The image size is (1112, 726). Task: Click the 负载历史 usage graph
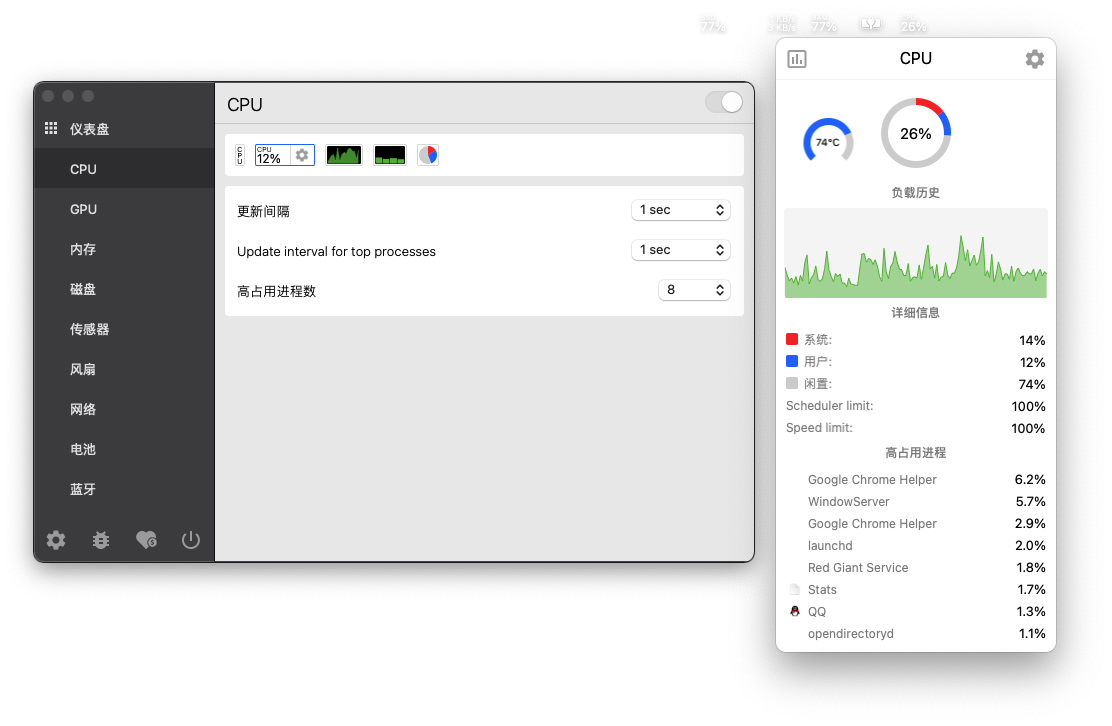click(915, 253)
